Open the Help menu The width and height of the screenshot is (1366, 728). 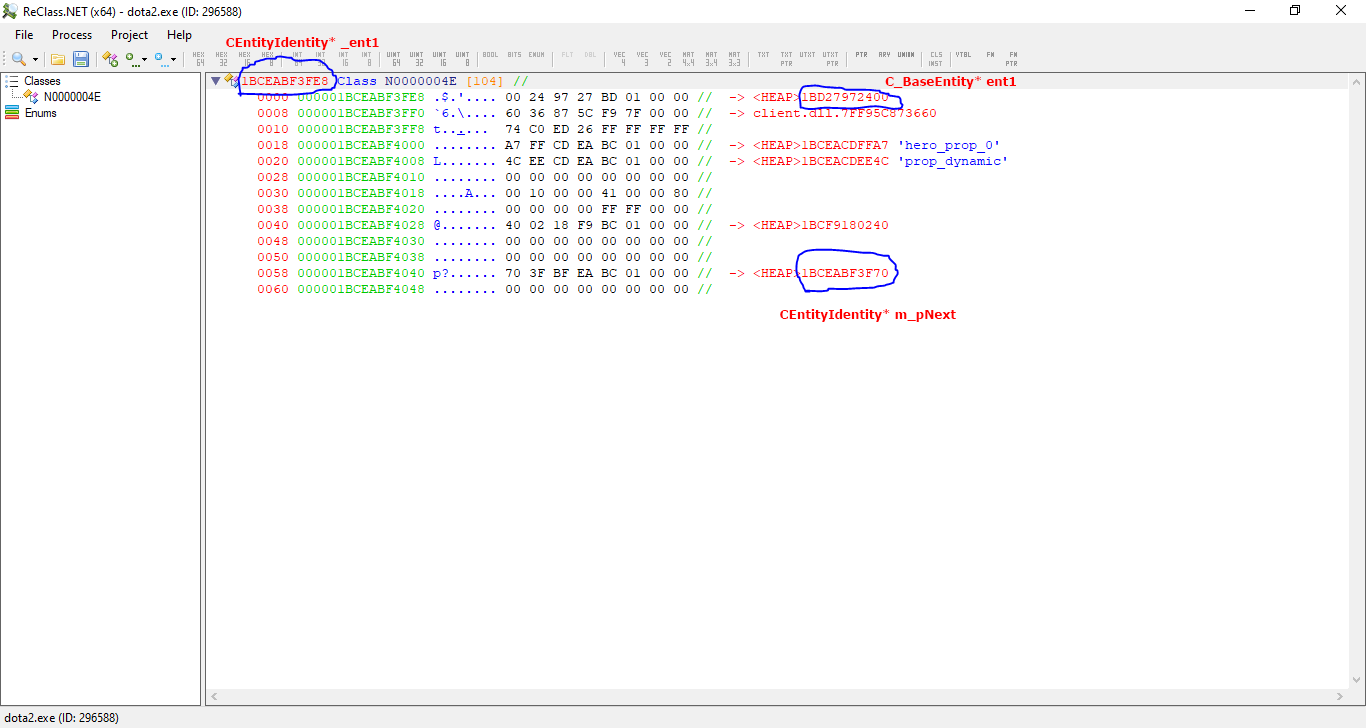coord(180,35)
